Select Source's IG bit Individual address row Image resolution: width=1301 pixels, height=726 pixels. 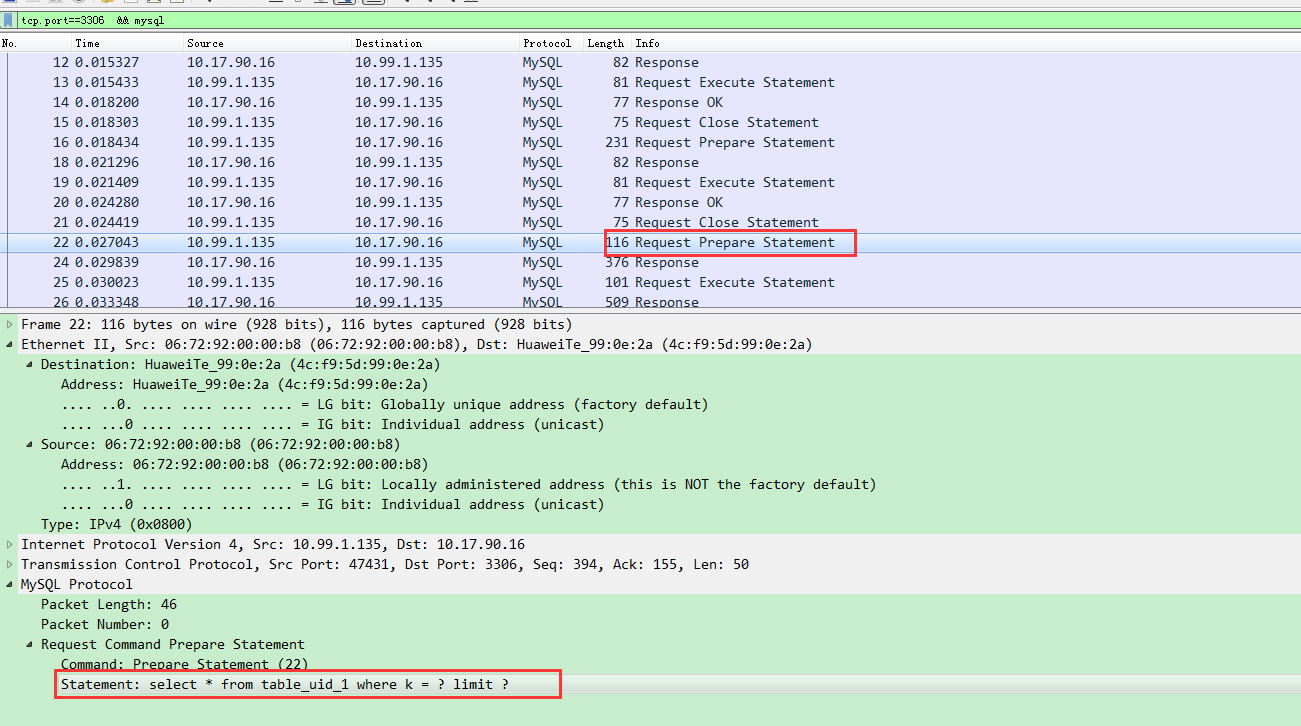650,504
